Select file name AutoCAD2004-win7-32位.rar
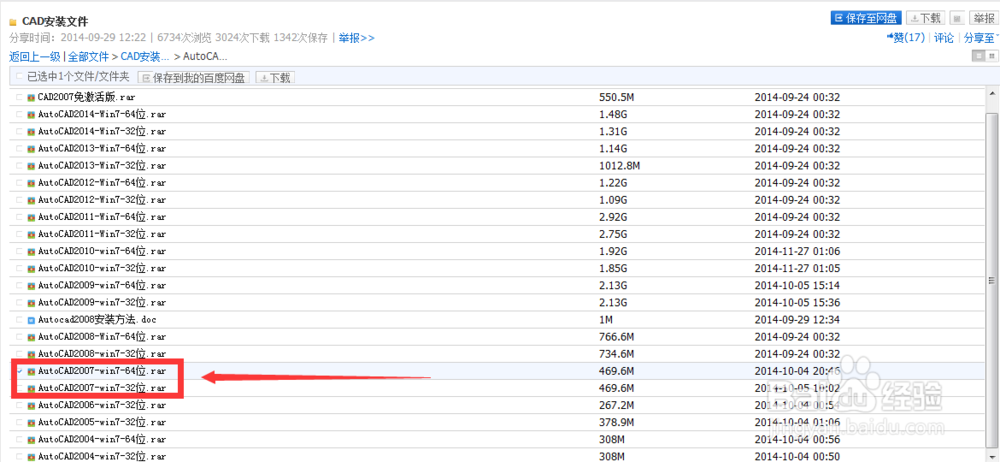The image size is (1000, 462). pos(102,456)
